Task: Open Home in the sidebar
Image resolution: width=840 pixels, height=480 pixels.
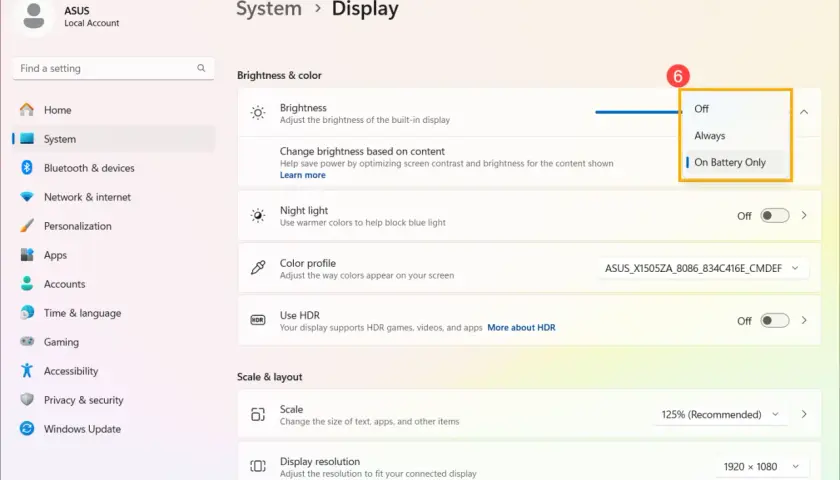Action: tap(114, 110)
